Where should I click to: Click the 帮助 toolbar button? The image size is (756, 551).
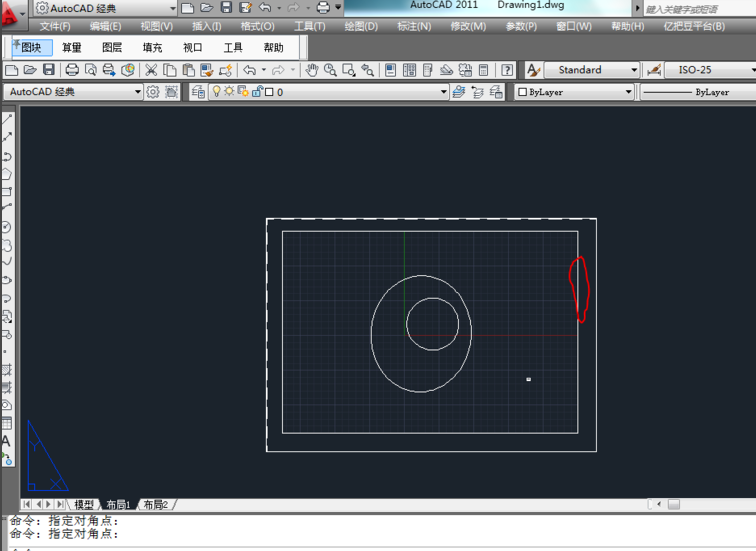[x=273, y=47]
